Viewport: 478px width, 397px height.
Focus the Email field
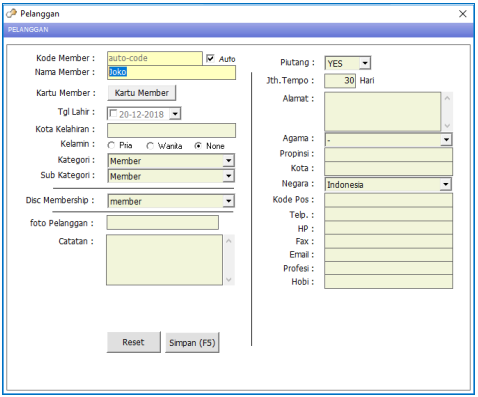point(389,255)
